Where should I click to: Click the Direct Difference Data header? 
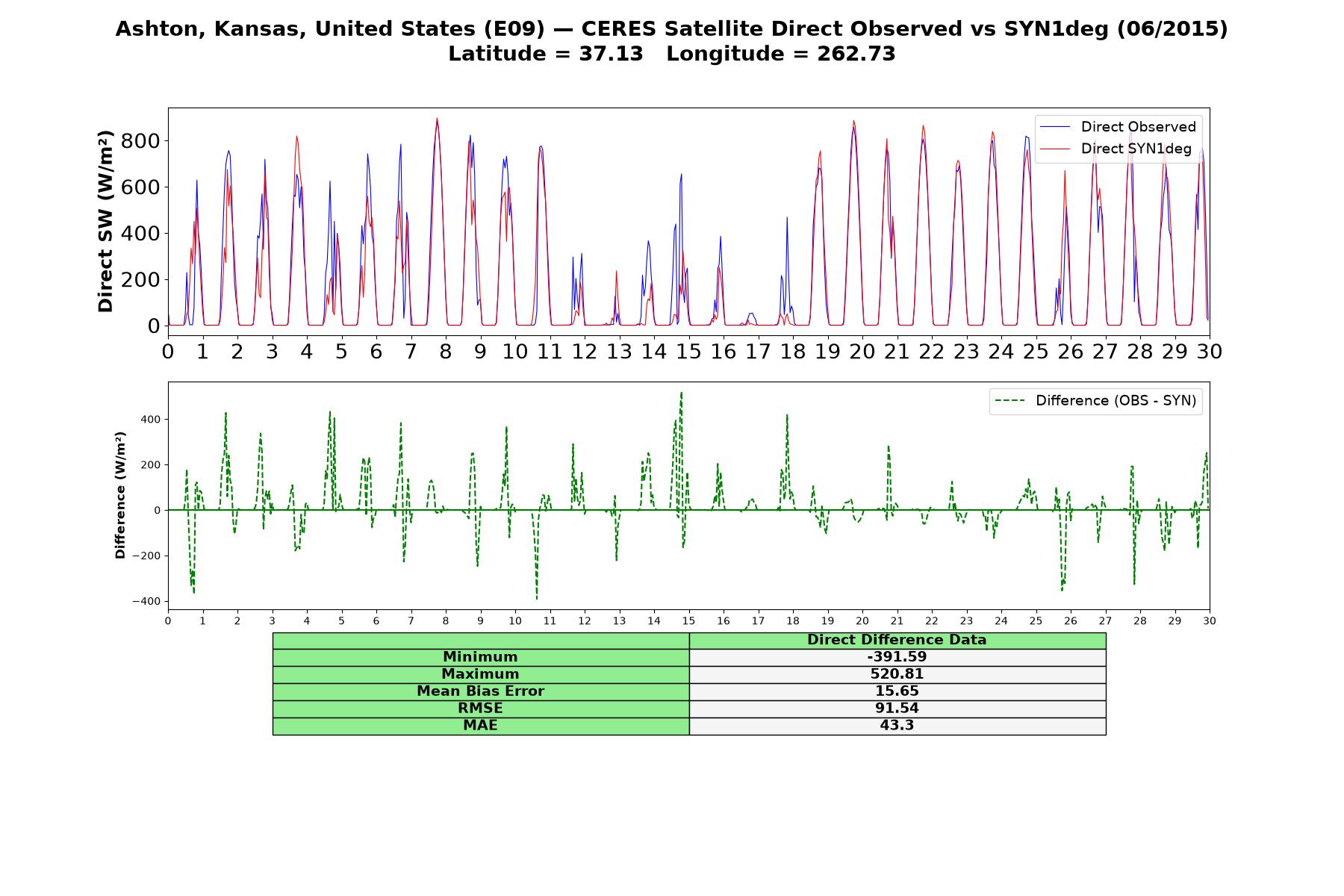coord(897,640)
